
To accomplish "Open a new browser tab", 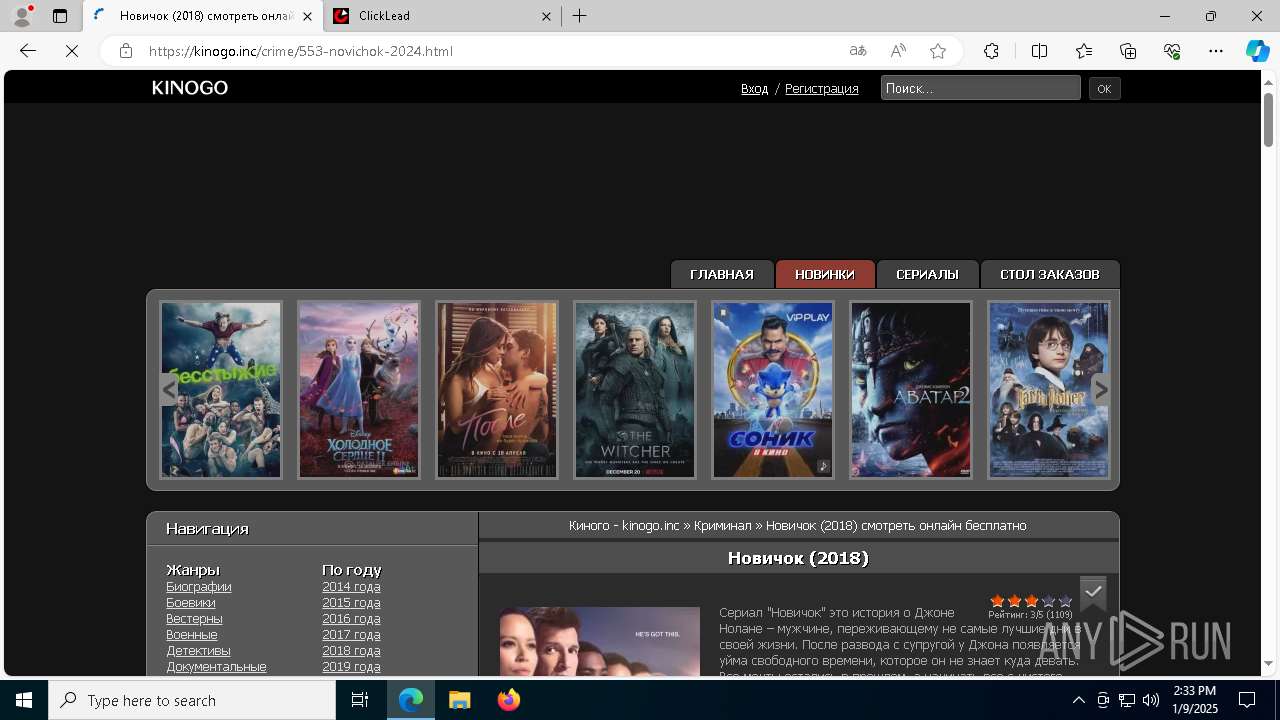I will [x=580, y=16].
